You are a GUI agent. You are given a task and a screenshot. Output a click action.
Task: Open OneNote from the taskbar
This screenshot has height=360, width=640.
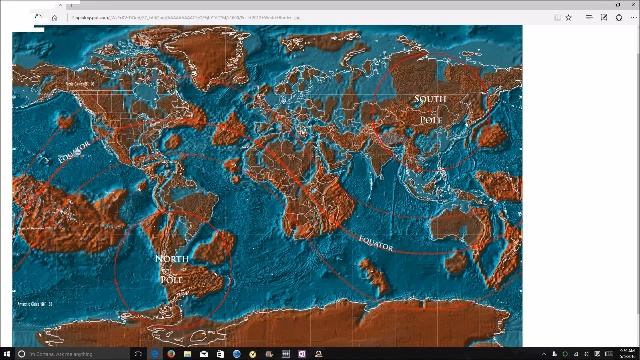pyautogui.click(x=302, y=354)
